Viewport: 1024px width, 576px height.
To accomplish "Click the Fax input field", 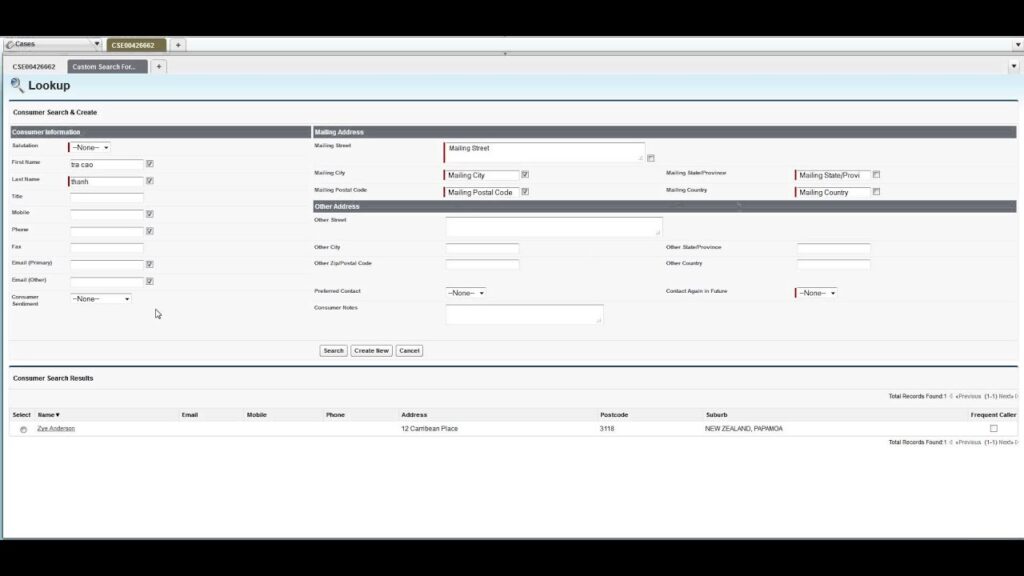I will pyautogui.click(x=106, y=248).
